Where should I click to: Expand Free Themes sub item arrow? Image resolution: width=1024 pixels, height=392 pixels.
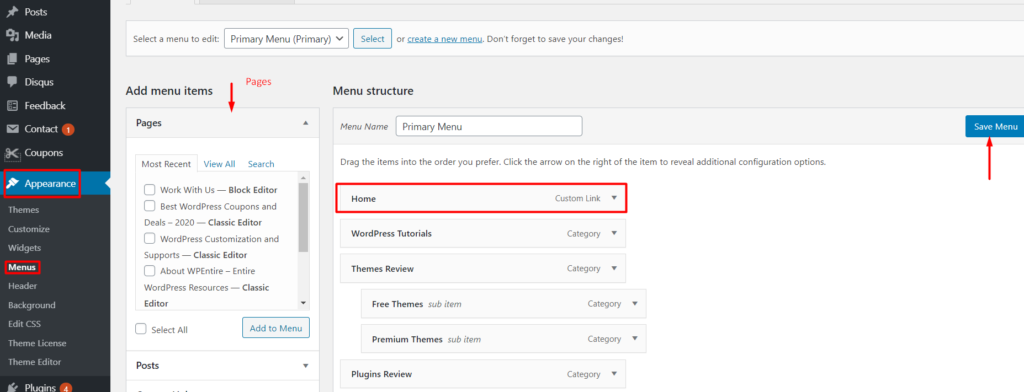click(635, 304)
